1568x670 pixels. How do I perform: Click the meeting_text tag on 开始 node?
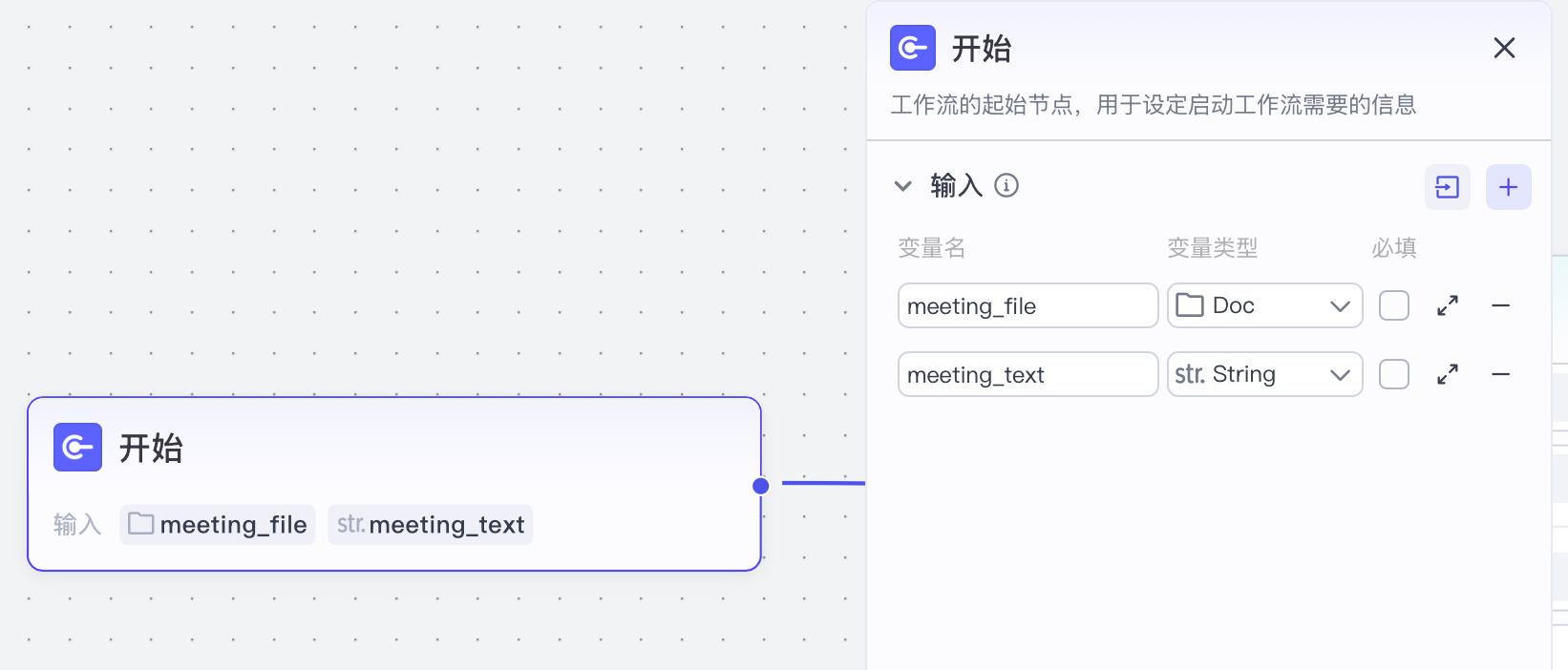431,525
